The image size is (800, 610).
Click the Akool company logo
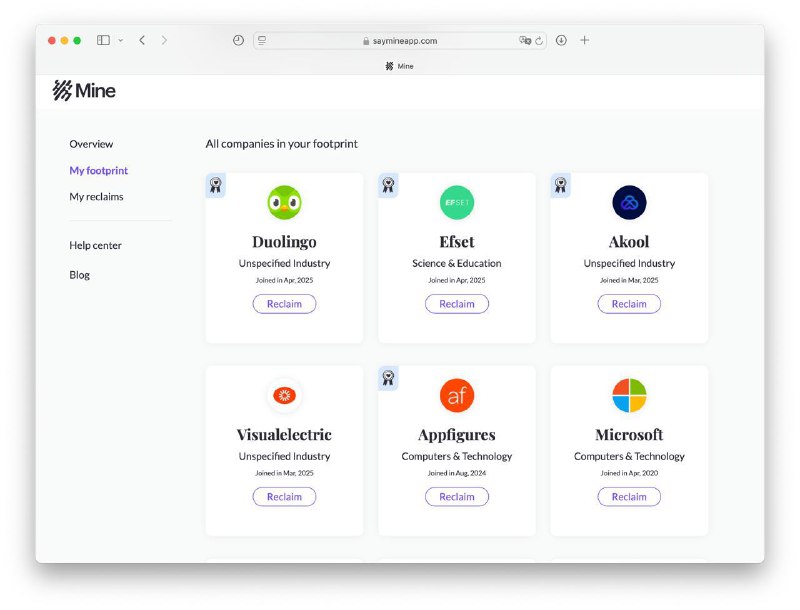[x=629, y=203]
